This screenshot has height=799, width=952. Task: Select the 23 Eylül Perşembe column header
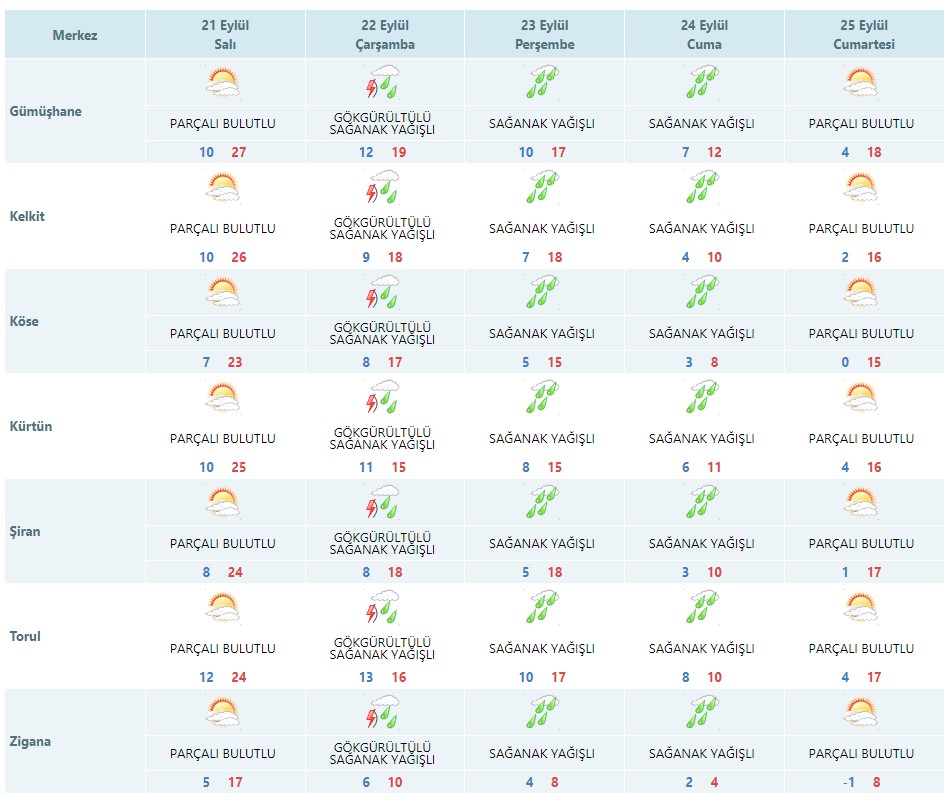(x=544, y=35)
